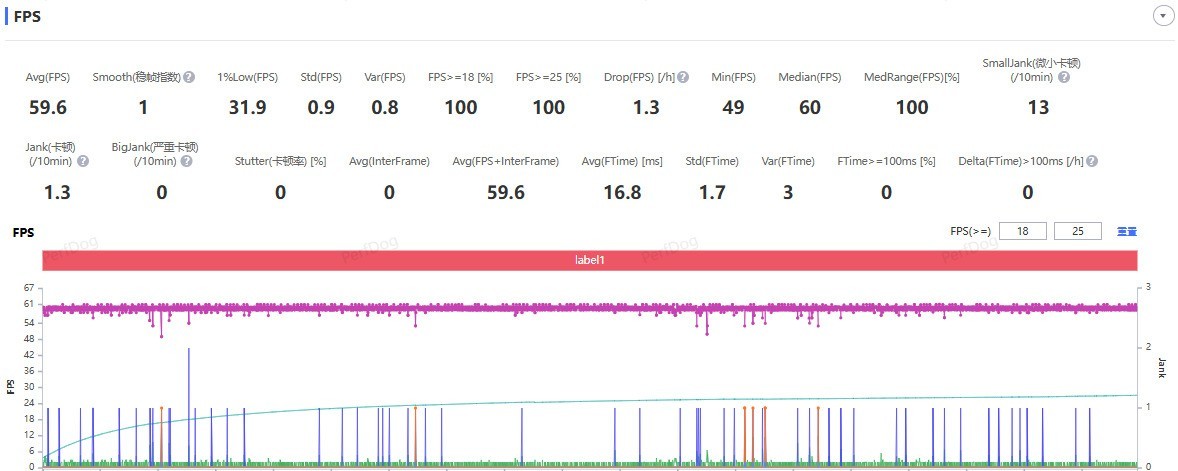Viewport: 1178px width, 471px height.
Task: Click the BigJank help question icon
Action: pyautogui.click(x=189, y=161)
